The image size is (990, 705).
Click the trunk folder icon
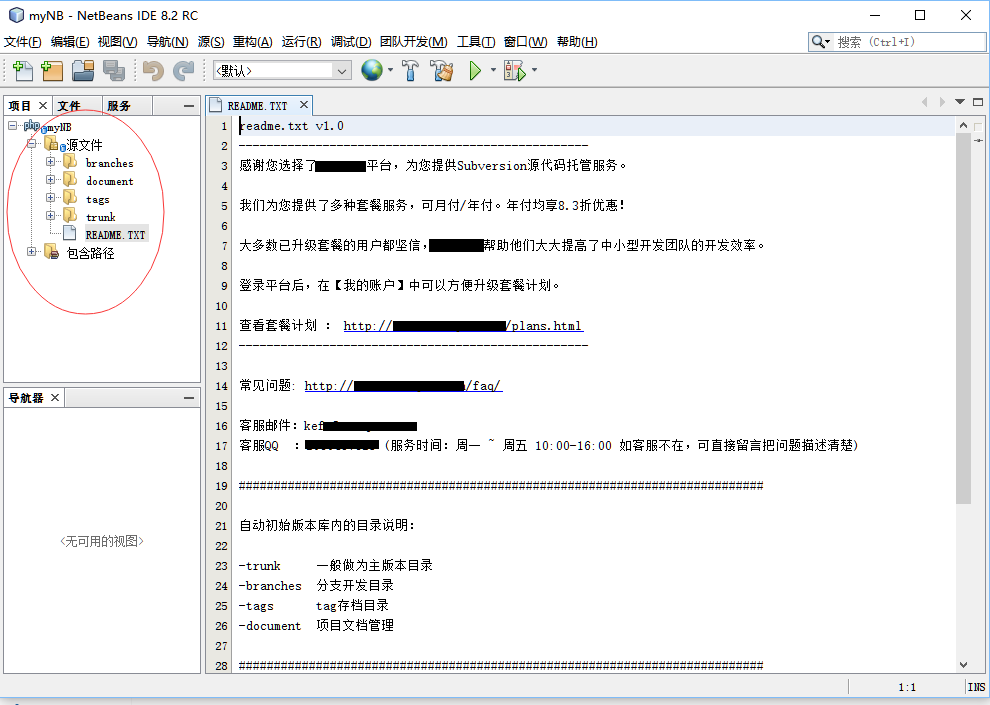click(70, 215)
